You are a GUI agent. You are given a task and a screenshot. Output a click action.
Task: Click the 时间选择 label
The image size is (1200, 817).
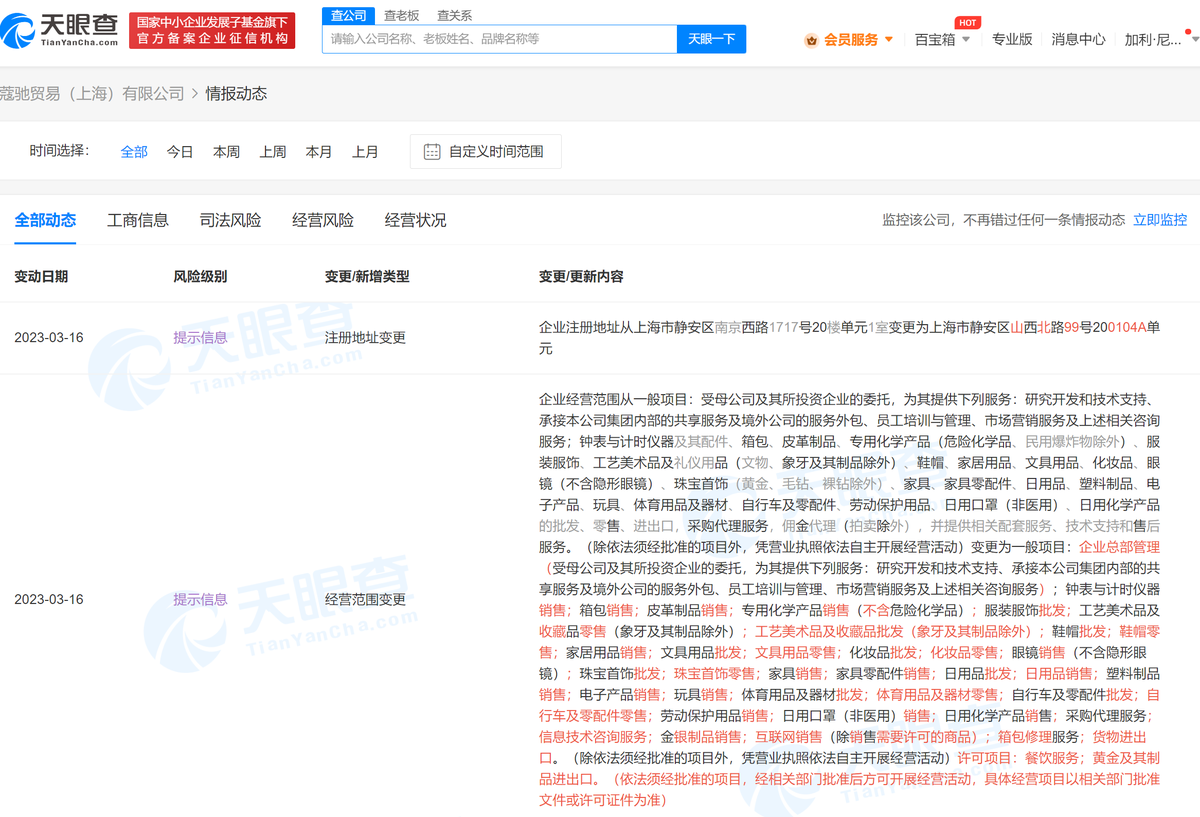coord(59,151)
